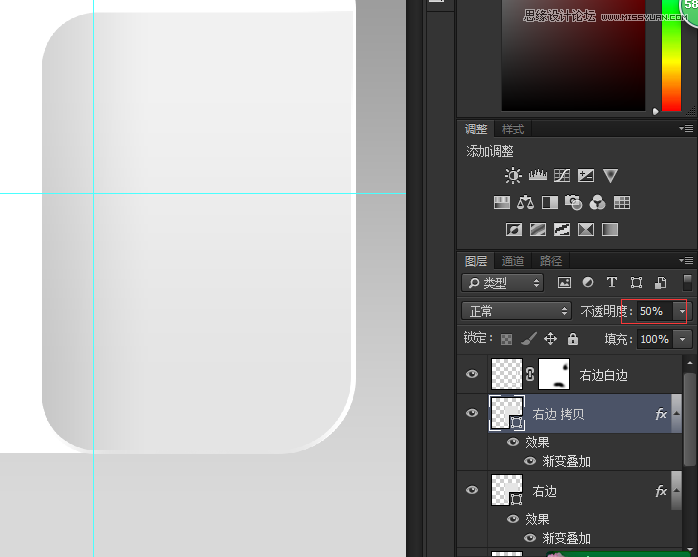Add an Invert adjustment layer
Screen dimensions: 698x557
pos(514,230)
